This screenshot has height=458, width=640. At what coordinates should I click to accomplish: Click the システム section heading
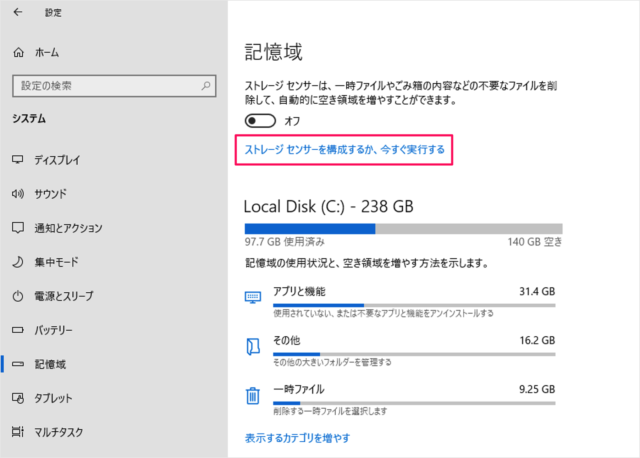pyautogui.click(x=29, y=119)
